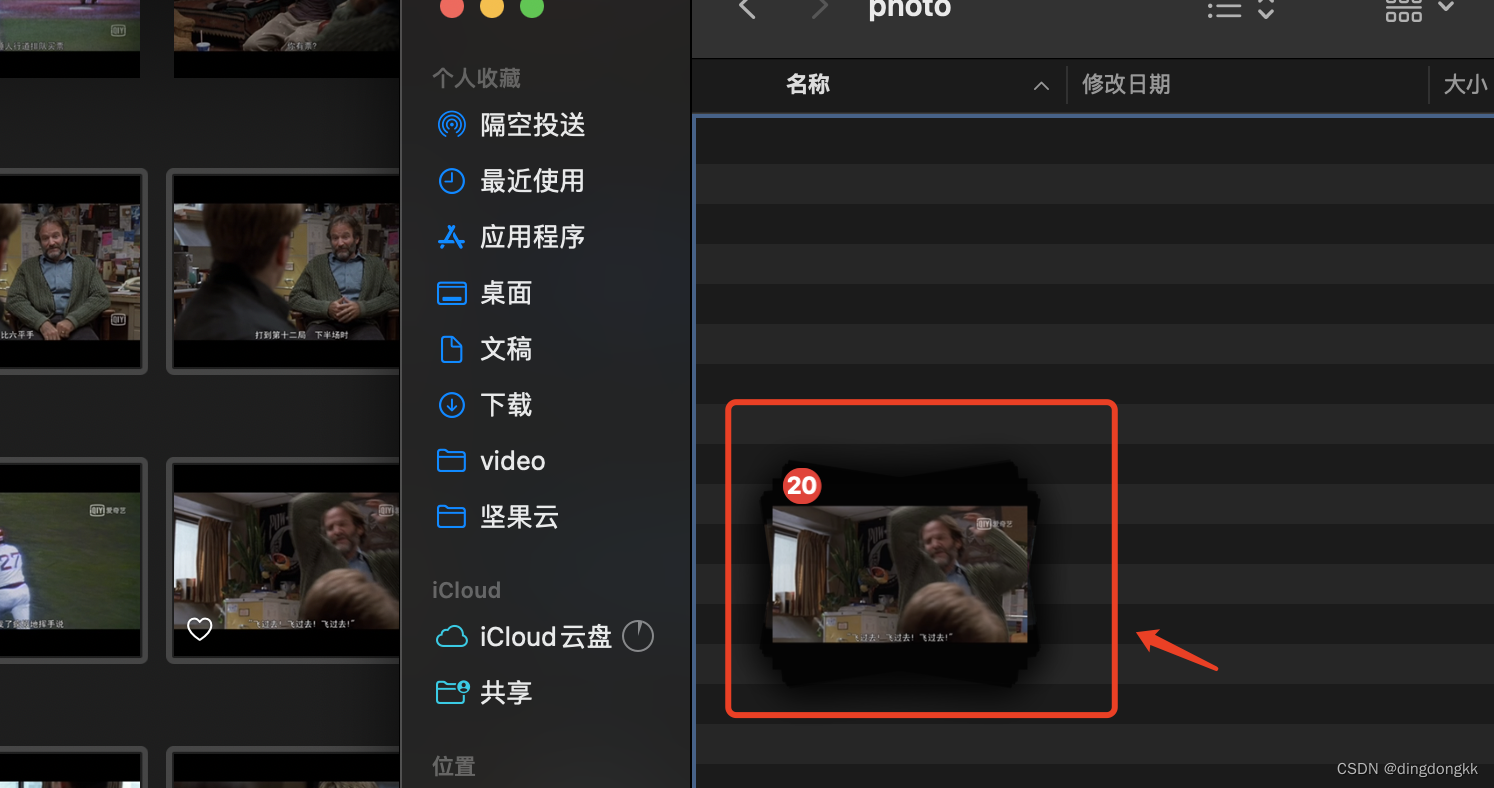The image size is (1494, 788).
Task: Click the folder icon beside video
Action: click(x=452, y=461)
